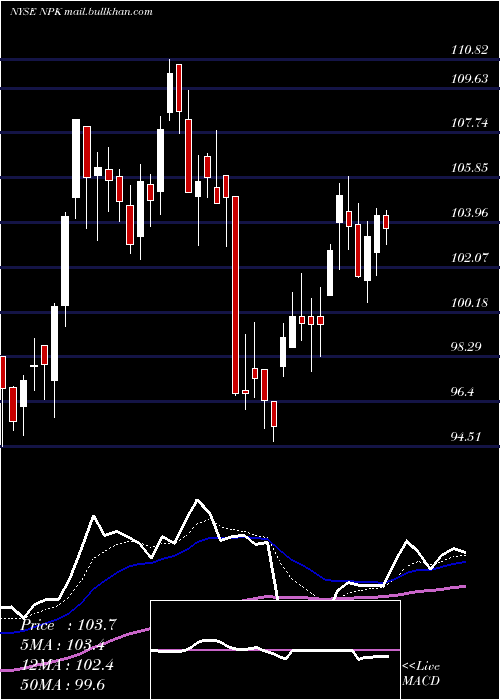This screenshot has height=700, width=500.
Task: Click the tallest red candlestick of the big drop
Action: (235, 295)
